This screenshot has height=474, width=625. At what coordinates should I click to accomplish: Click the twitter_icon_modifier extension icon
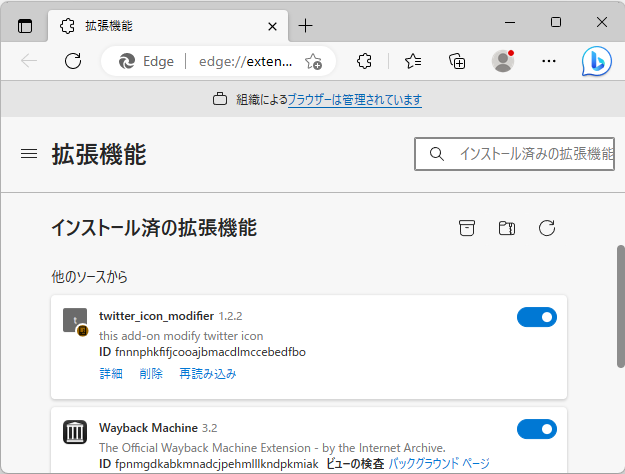(x=75, y=321)
